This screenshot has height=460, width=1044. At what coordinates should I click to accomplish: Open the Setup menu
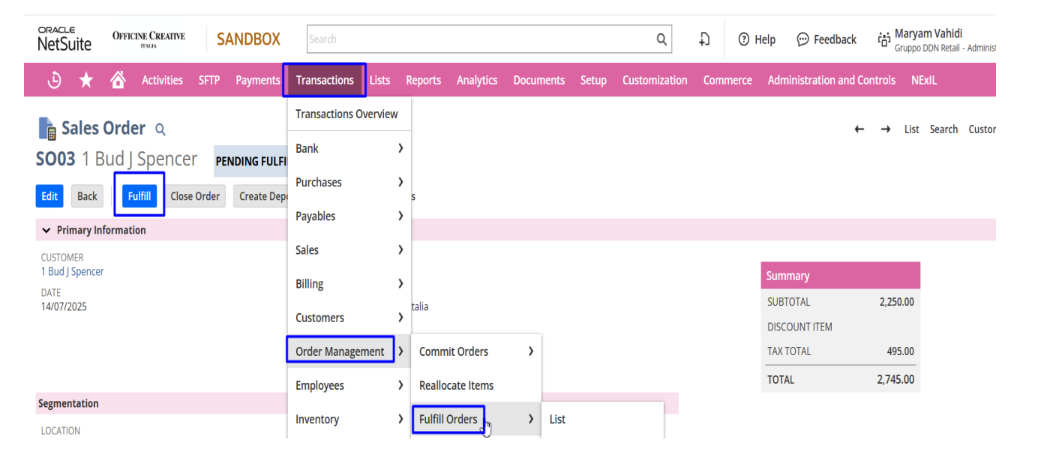pyautogui.click(x=593, y=81)
